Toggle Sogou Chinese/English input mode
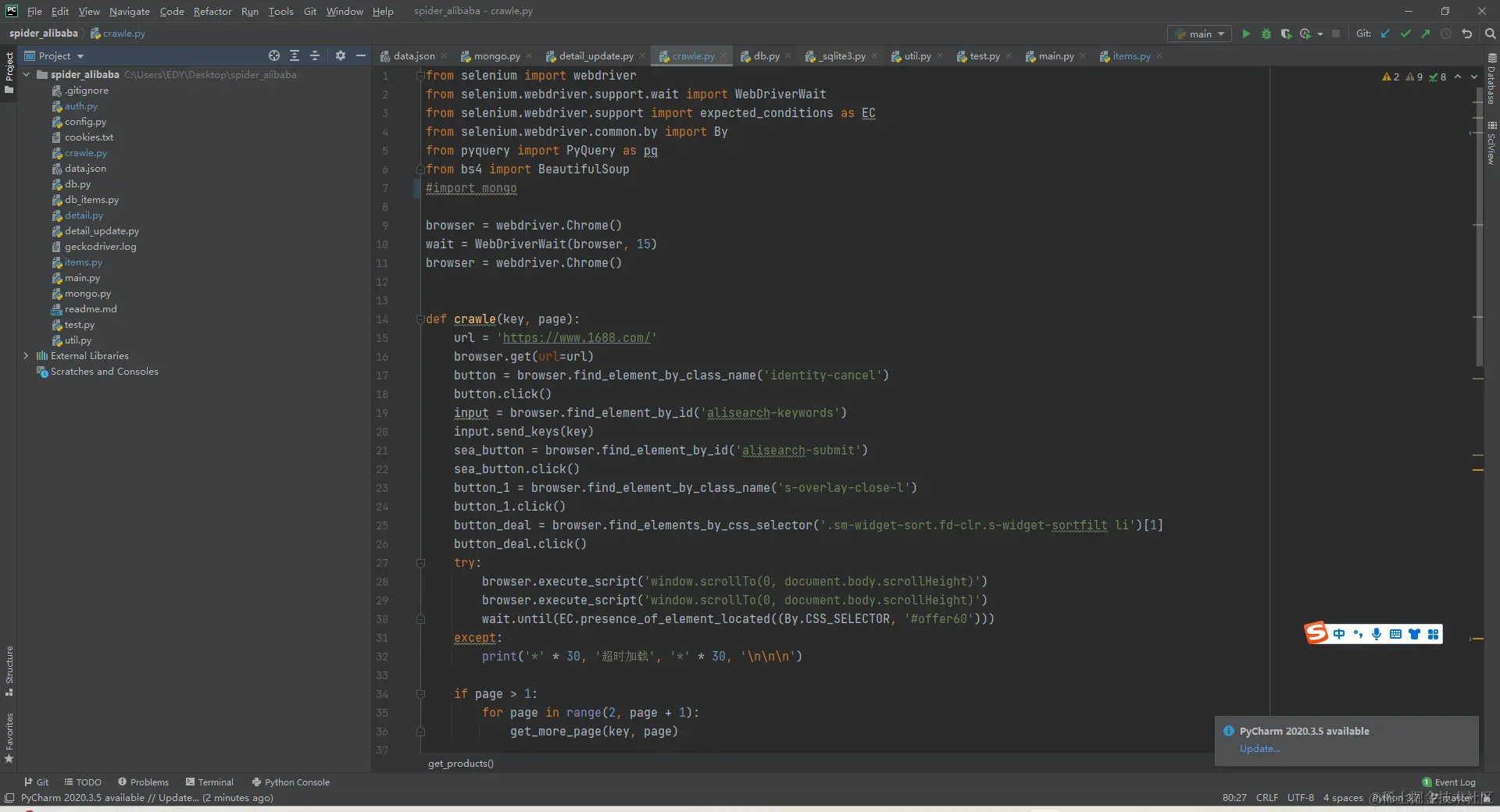Viewport: 1500px width, 812px height. [x=1339, y=634]
